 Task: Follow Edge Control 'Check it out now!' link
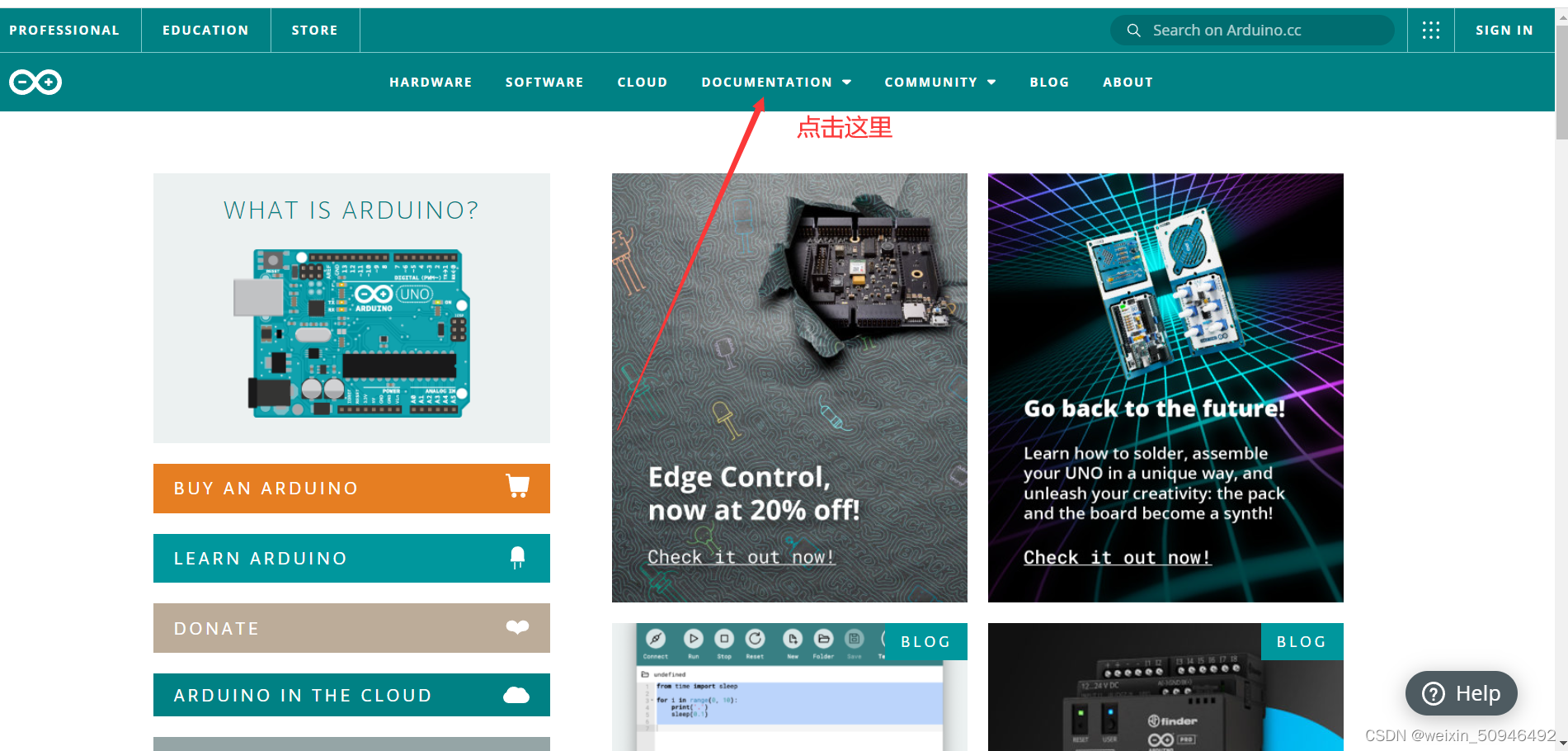[741, 557]
